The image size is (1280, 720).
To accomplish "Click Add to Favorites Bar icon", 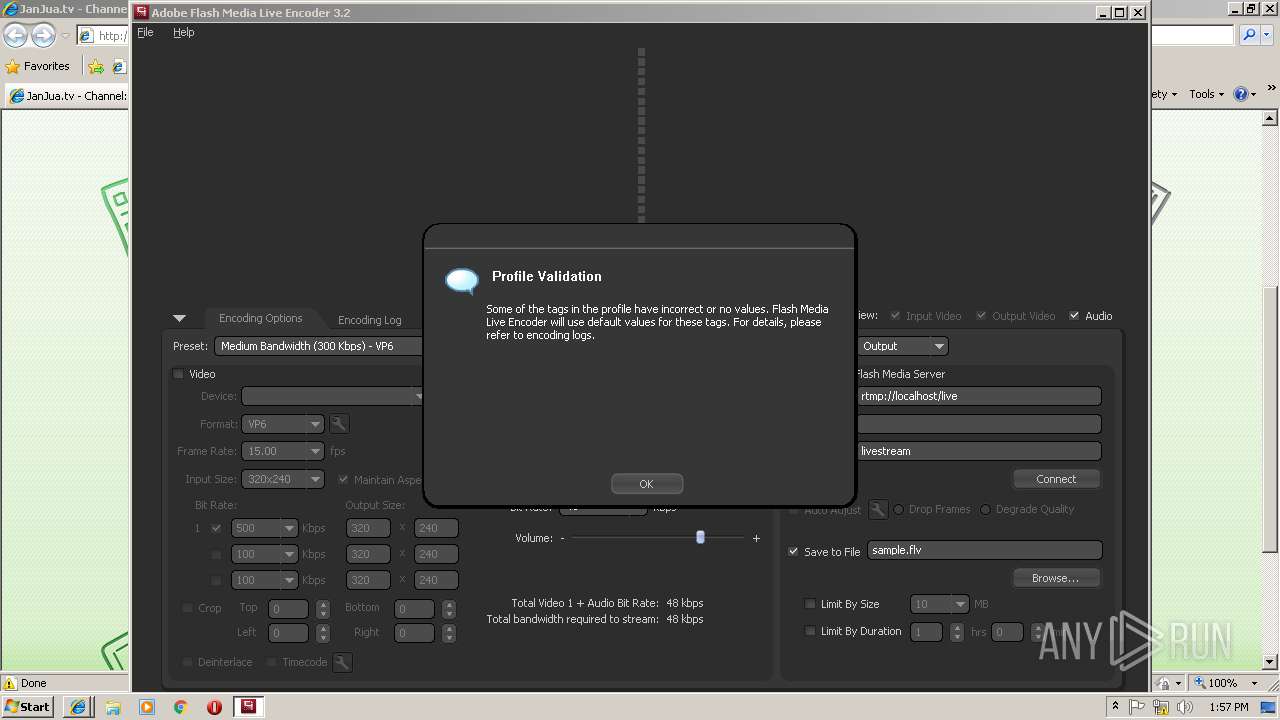I will click(96, 66).
